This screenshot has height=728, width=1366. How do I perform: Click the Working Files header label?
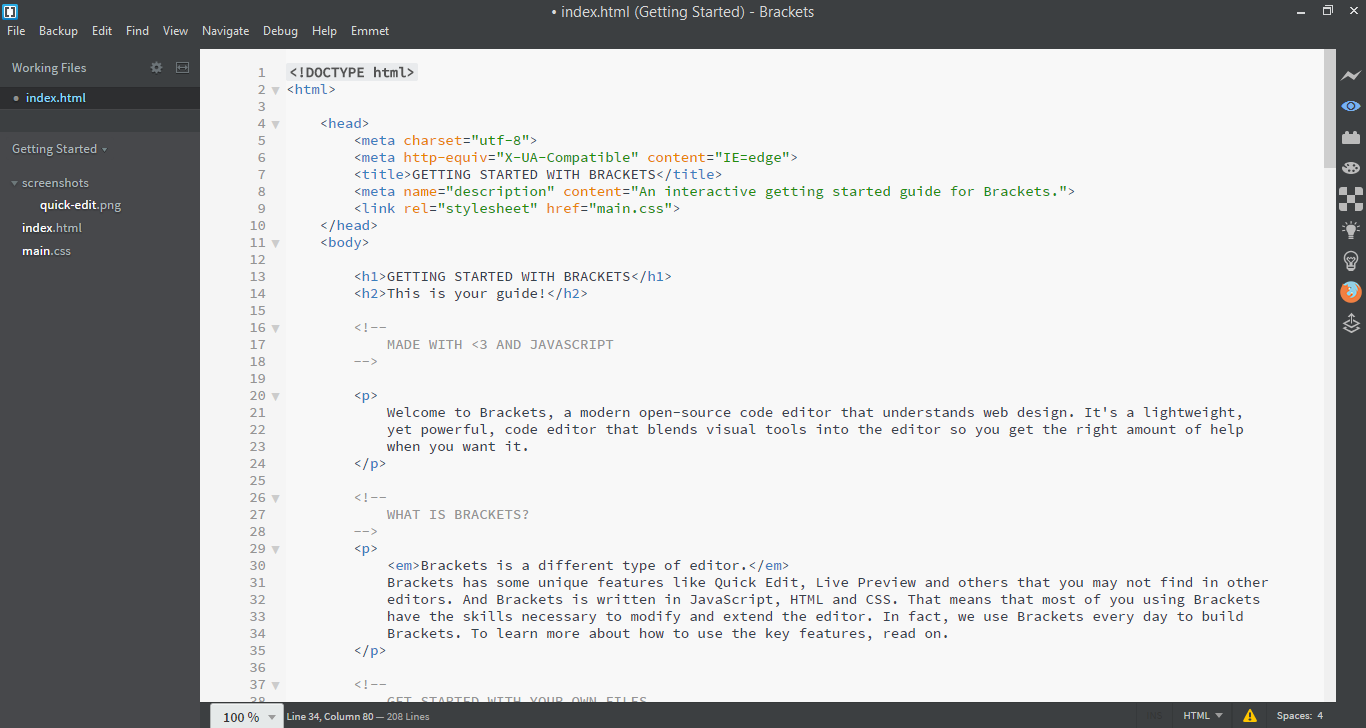49,67
